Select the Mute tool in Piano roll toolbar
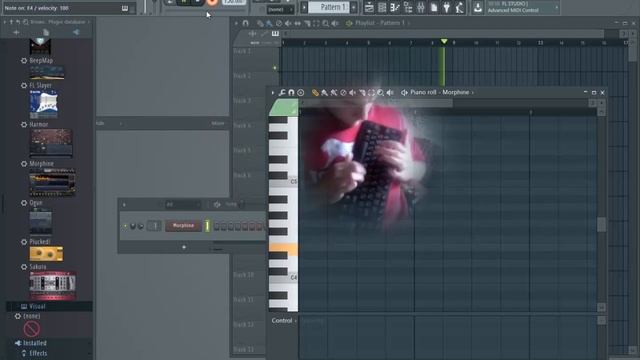640x360 pixels. pos(352,93)
